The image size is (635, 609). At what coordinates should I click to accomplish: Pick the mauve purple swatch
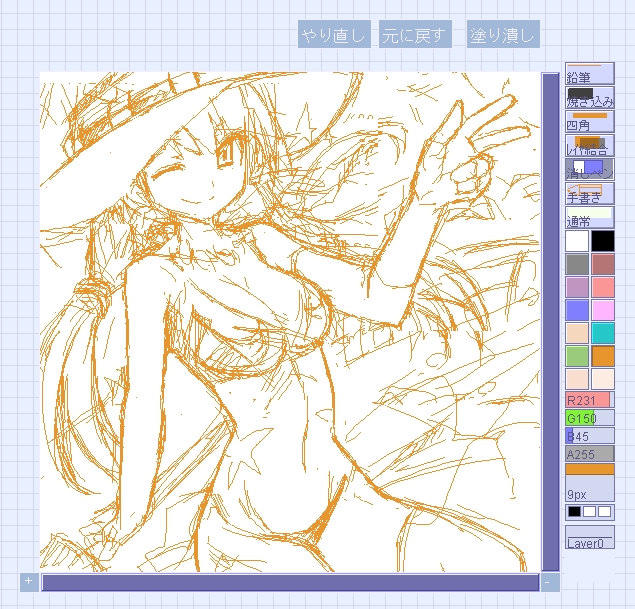click(577, 287)
